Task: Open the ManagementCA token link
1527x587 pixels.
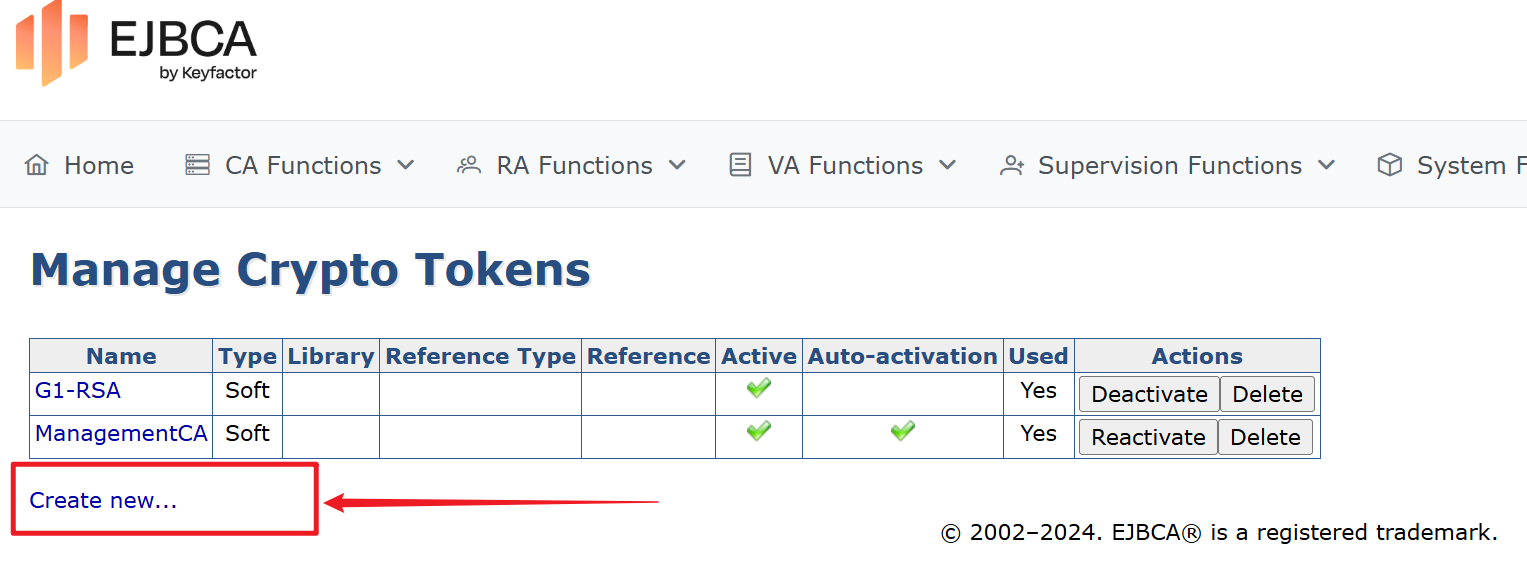Action: pos(121,434)
